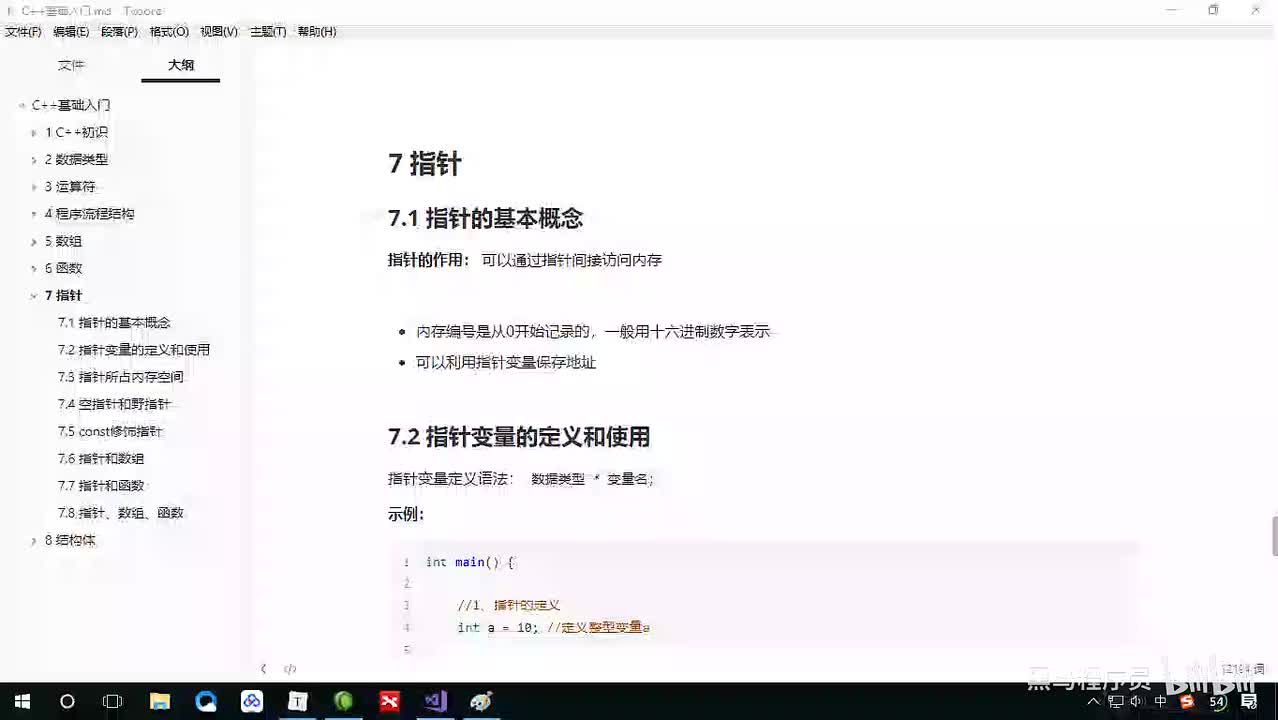Select the 8 结构体 outline entry
1278x720 pixels.
pyautogui.click(x=70, y=540)
